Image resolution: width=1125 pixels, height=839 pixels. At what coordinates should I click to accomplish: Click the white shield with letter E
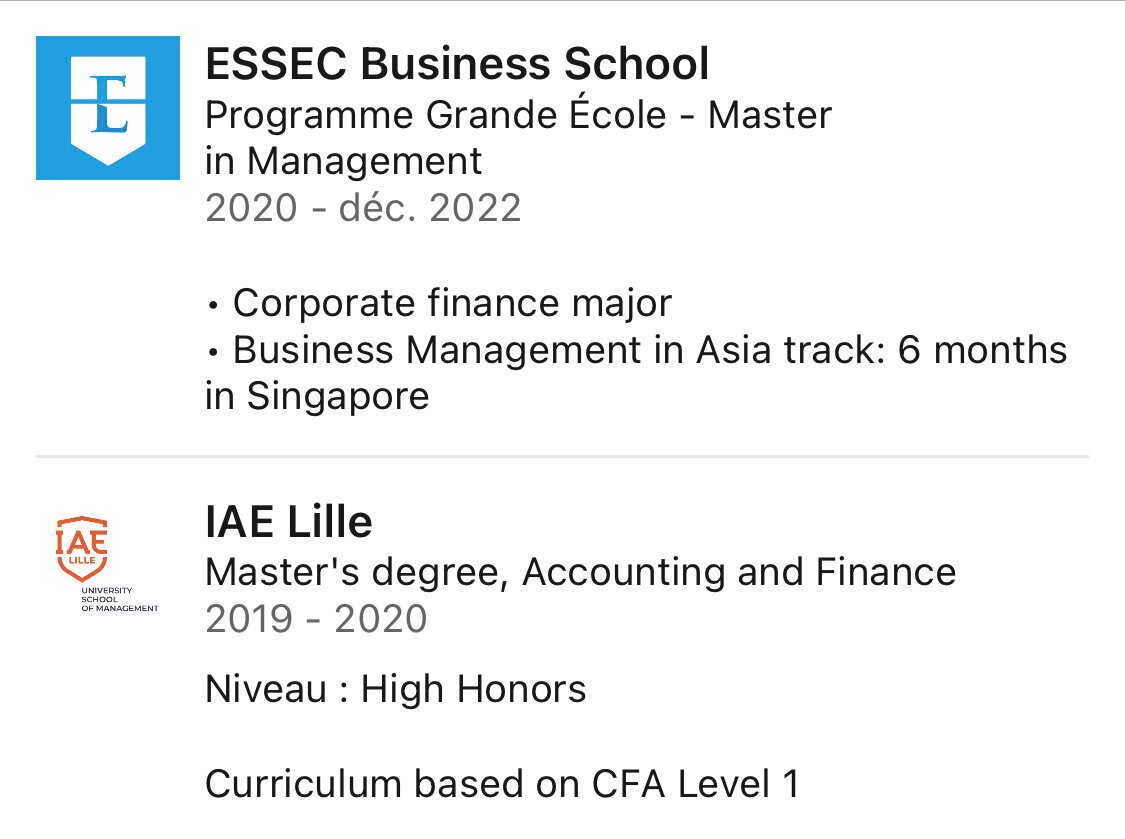pyautogui.click(x=108, y=111)
